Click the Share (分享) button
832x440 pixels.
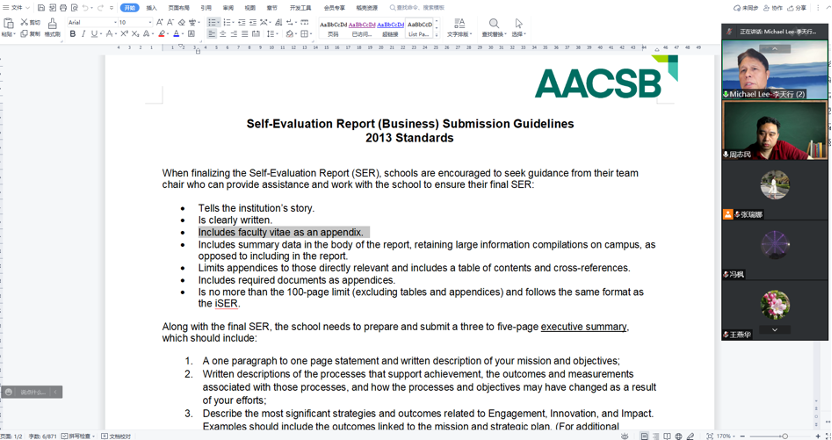[797, 7]
